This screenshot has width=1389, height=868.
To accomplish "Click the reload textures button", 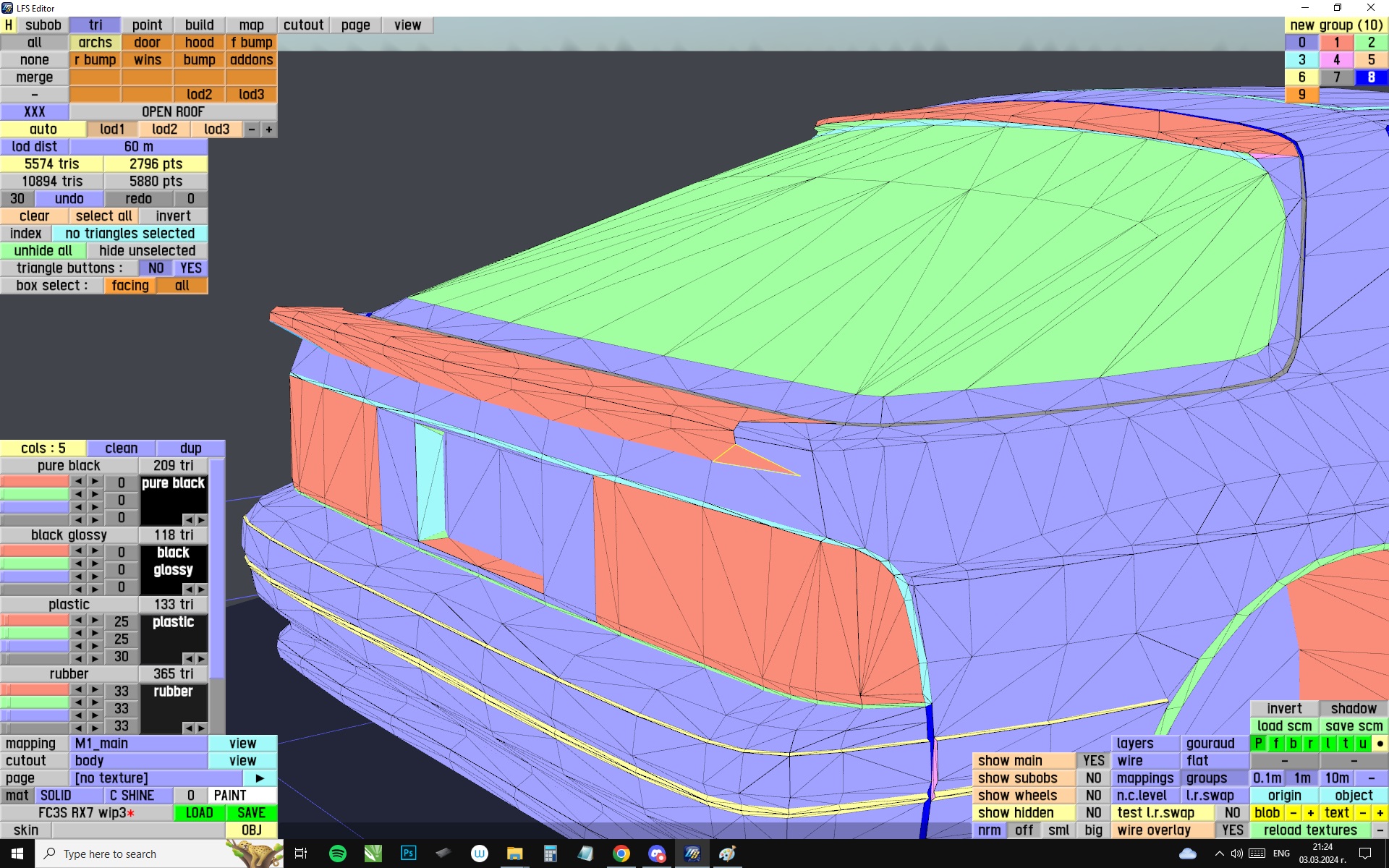I will [x=1309, y=830].
